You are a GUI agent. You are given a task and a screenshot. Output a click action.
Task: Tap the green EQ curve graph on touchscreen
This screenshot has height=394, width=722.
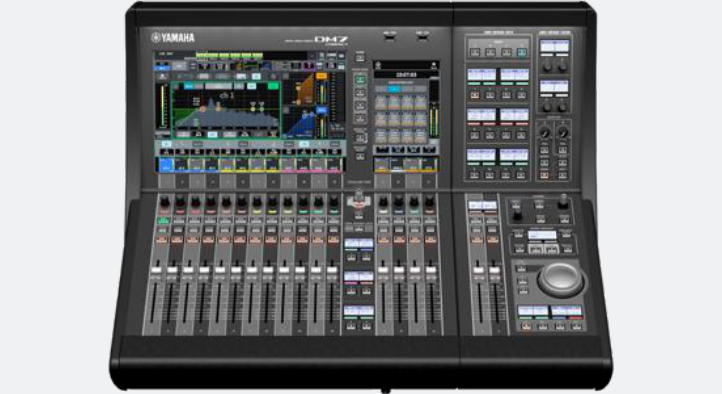pyautogui.click(x=226, y=110)
